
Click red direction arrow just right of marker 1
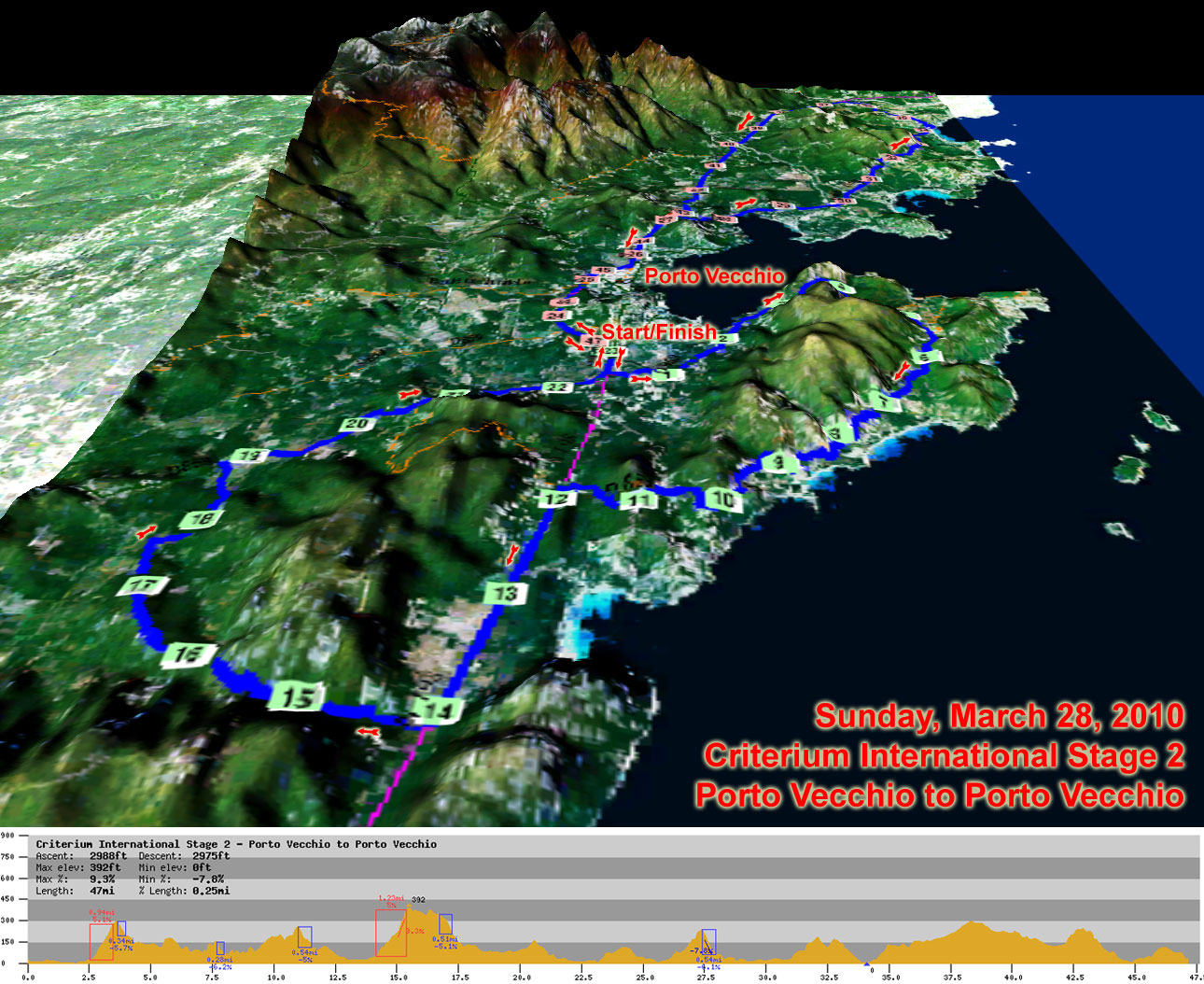point(640,378)
